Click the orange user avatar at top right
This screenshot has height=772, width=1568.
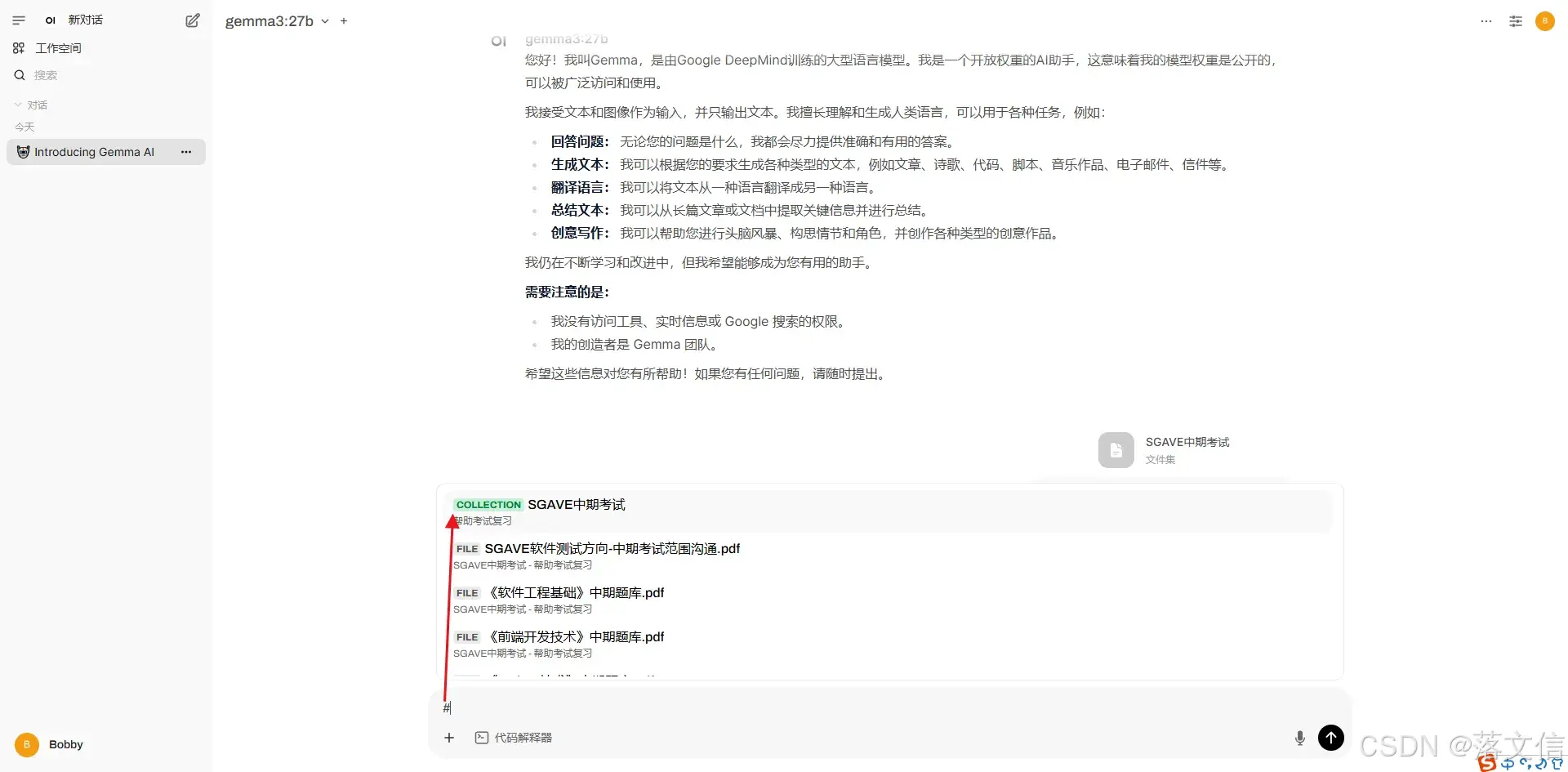click(1545, 21)
